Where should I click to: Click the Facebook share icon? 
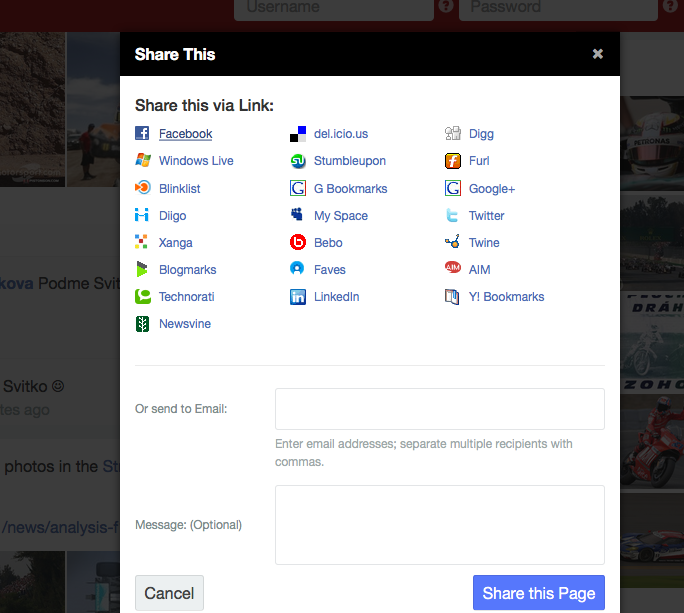coord(142,133)
